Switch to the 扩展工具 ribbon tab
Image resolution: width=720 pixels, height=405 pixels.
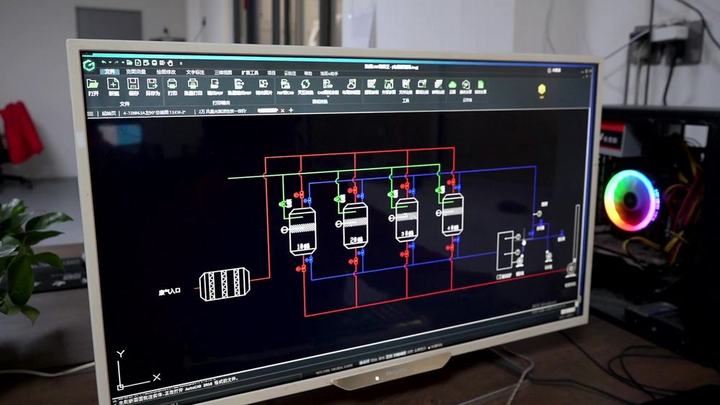[x=250, y=73]
